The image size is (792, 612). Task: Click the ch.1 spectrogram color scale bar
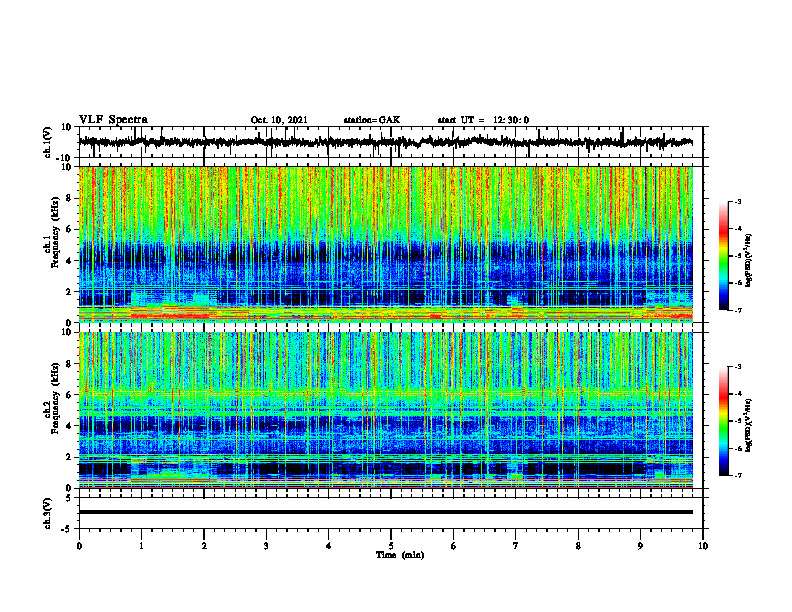724,256
